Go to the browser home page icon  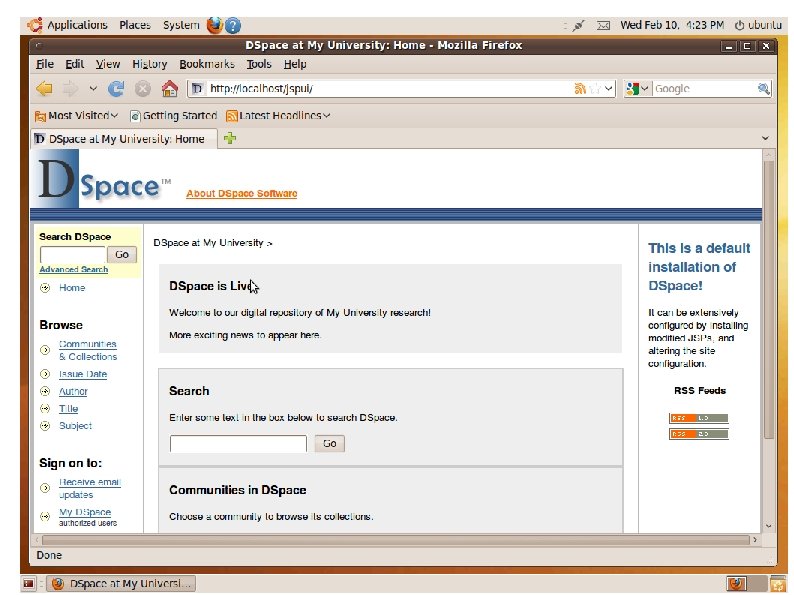pyautogui.click(x=170, y=89)
